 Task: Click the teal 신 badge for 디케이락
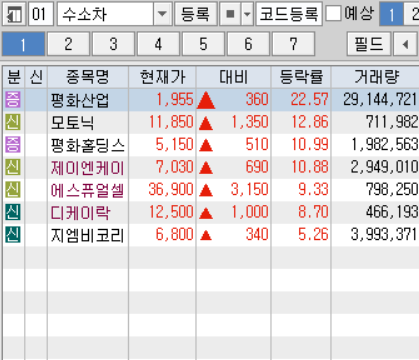click(13, 212)
